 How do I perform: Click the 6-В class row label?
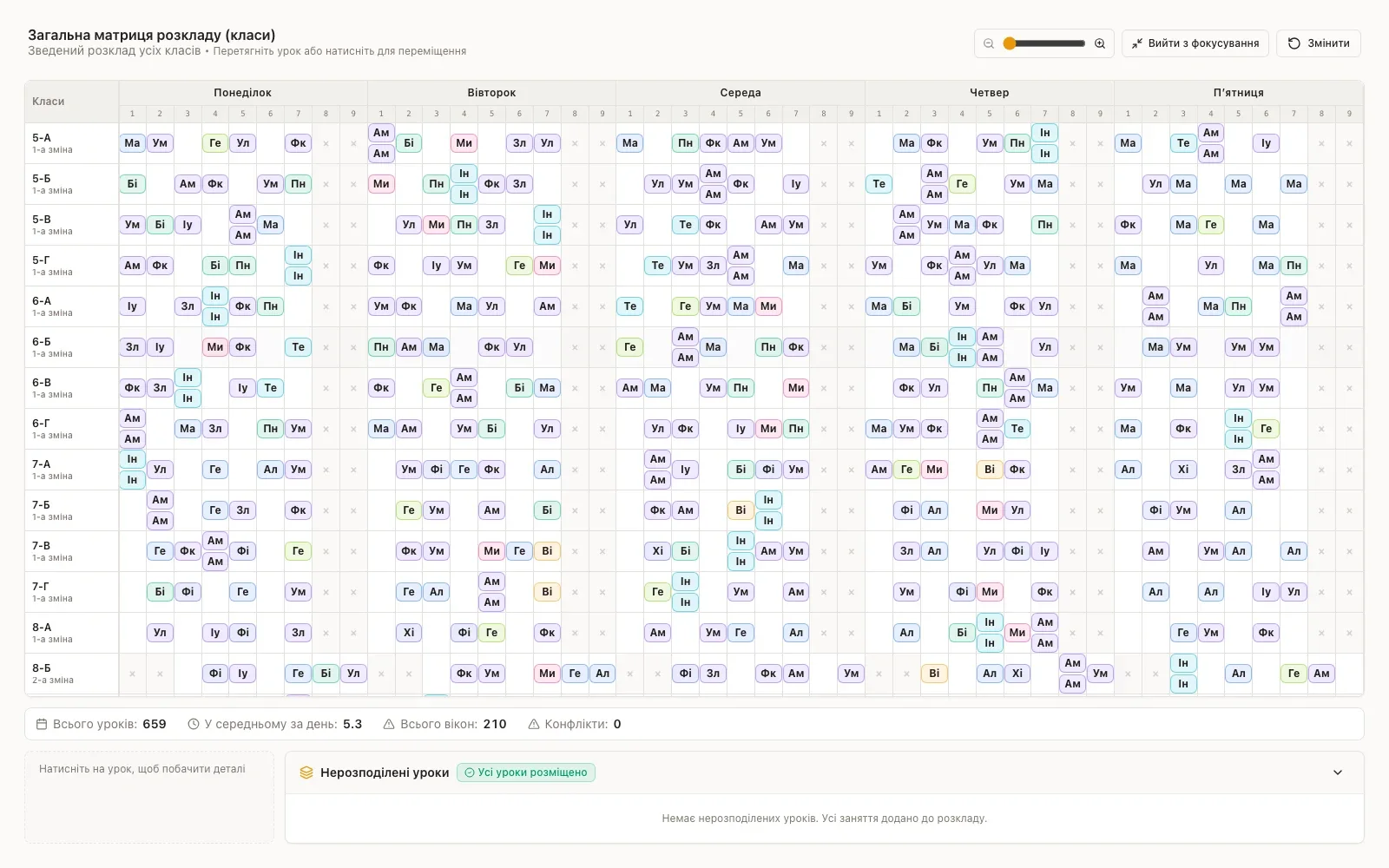pyautogui.click(x=71, y=388)
